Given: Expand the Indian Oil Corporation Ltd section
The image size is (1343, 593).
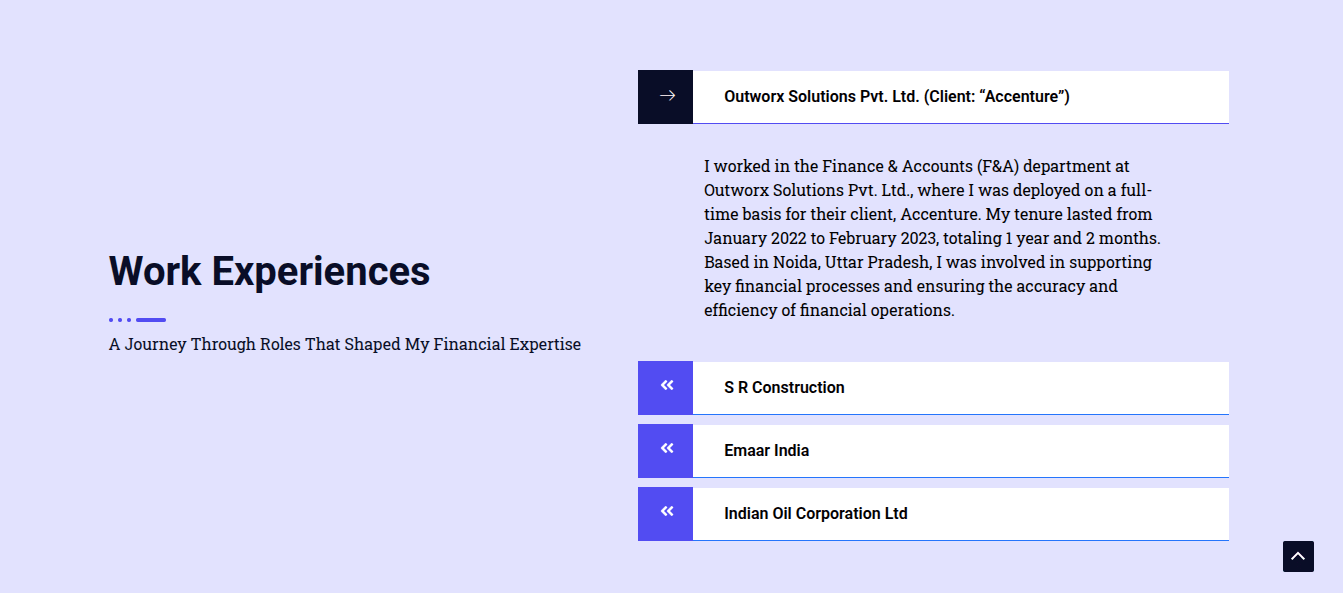Looking at the screenshot, I should (815, 514).
